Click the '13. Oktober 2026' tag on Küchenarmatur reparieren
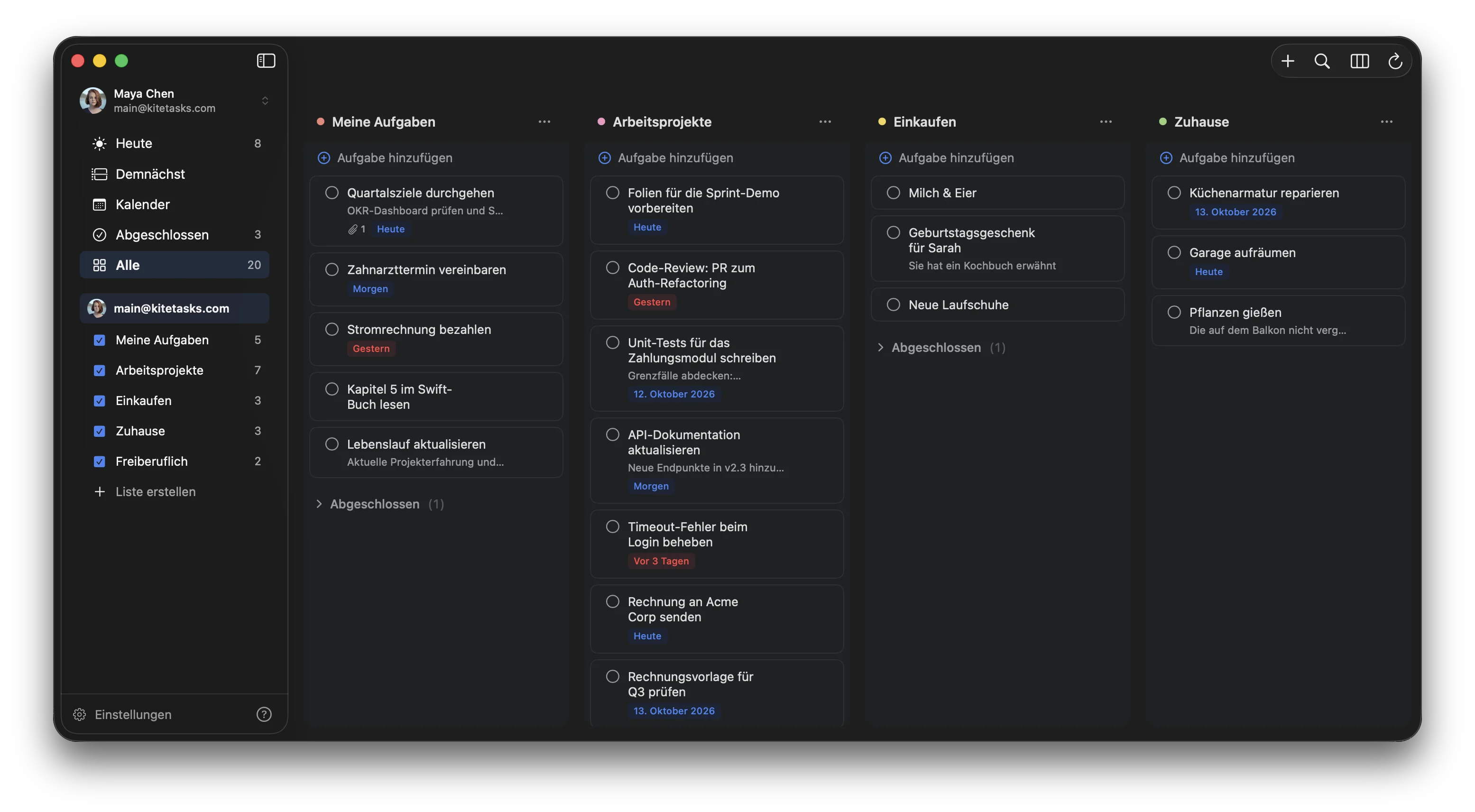The height and width of the screenshot is (812, 1475). [1235, 212]
